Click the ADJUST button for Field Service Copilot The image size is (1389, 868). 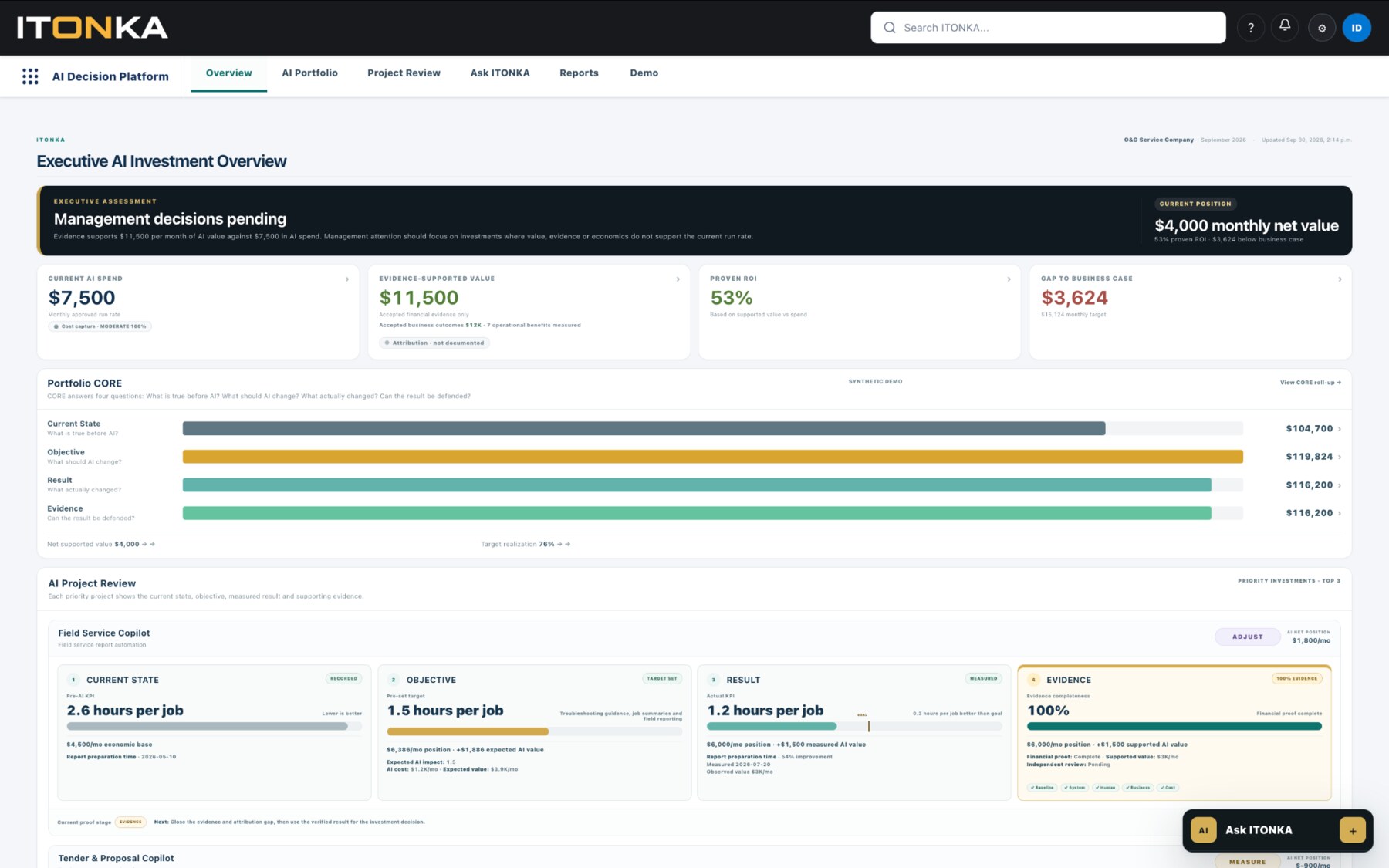(1247, 637)
